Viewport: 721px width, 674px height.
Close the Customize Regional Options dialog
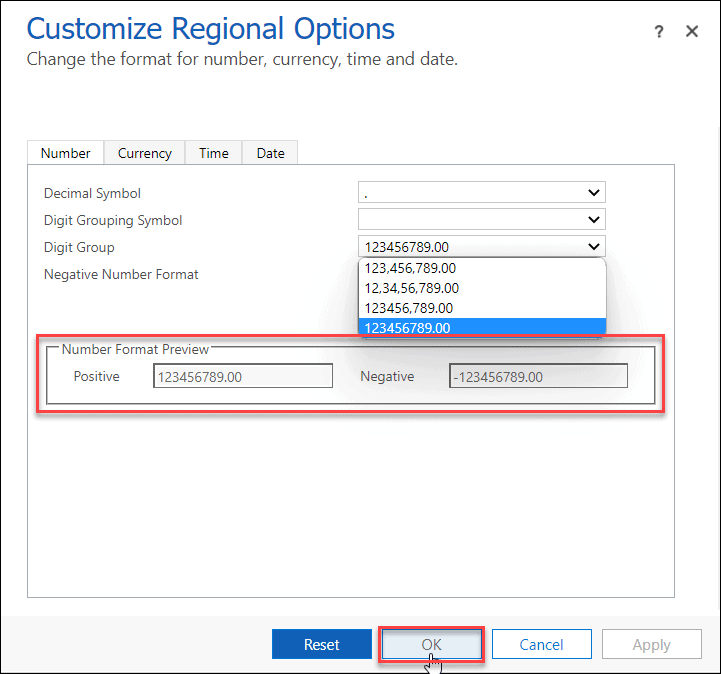692,32
